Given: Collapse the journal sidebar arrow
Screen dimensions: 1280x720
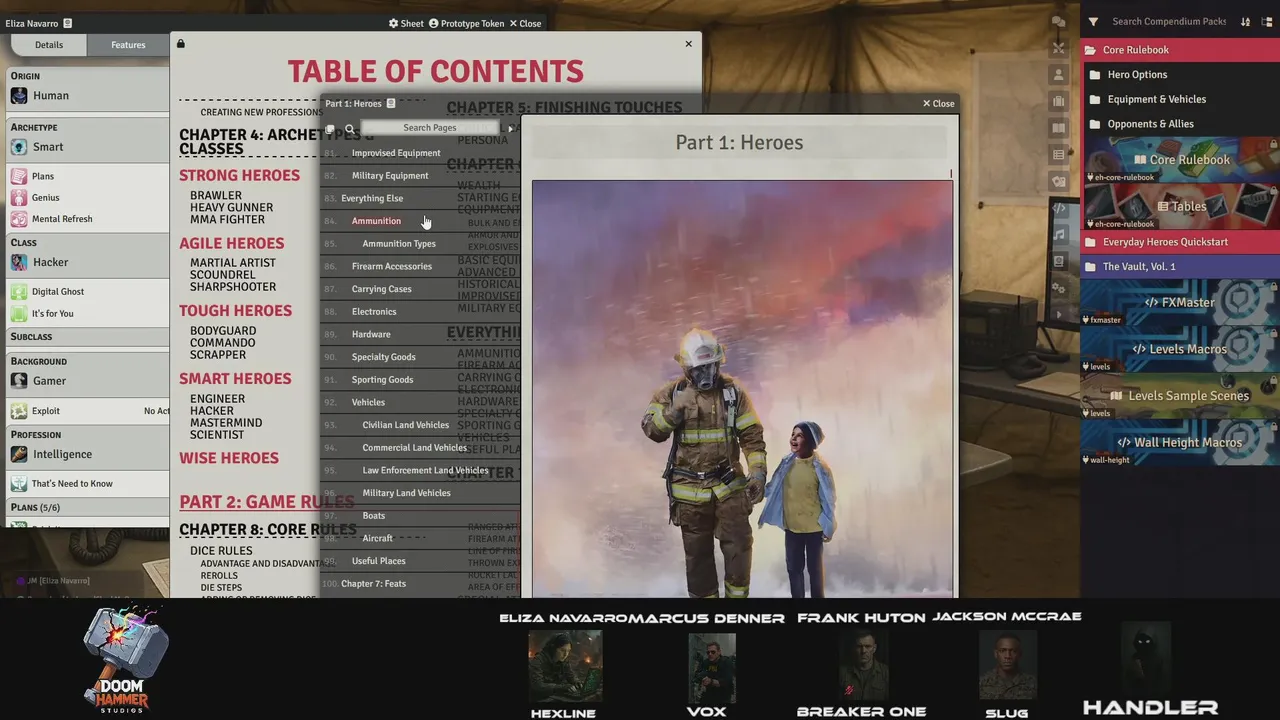Looking at the screenshot, I should click(510, 128).
